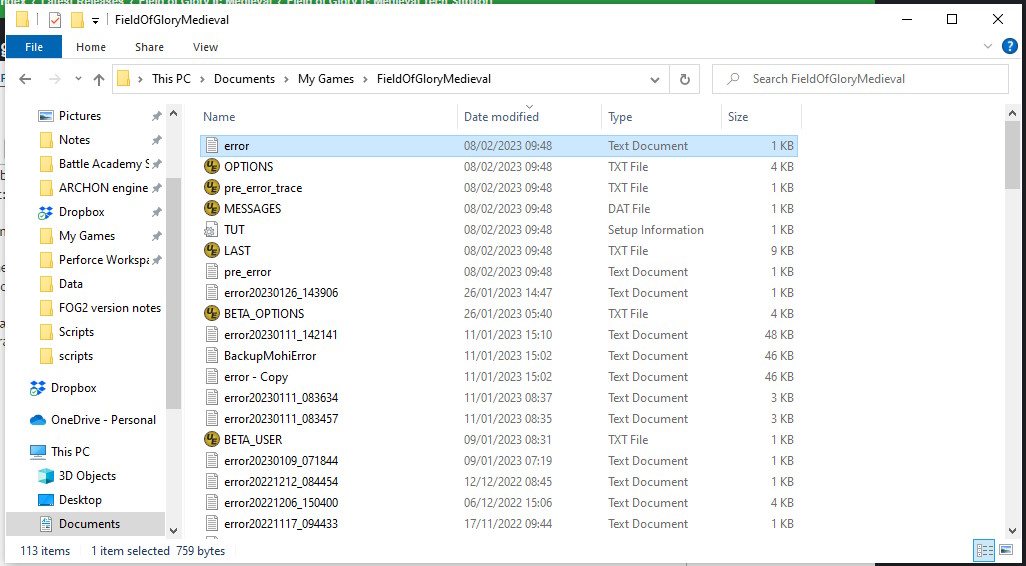Open Explorer help via the question mark icon

tap(1010, 46)
